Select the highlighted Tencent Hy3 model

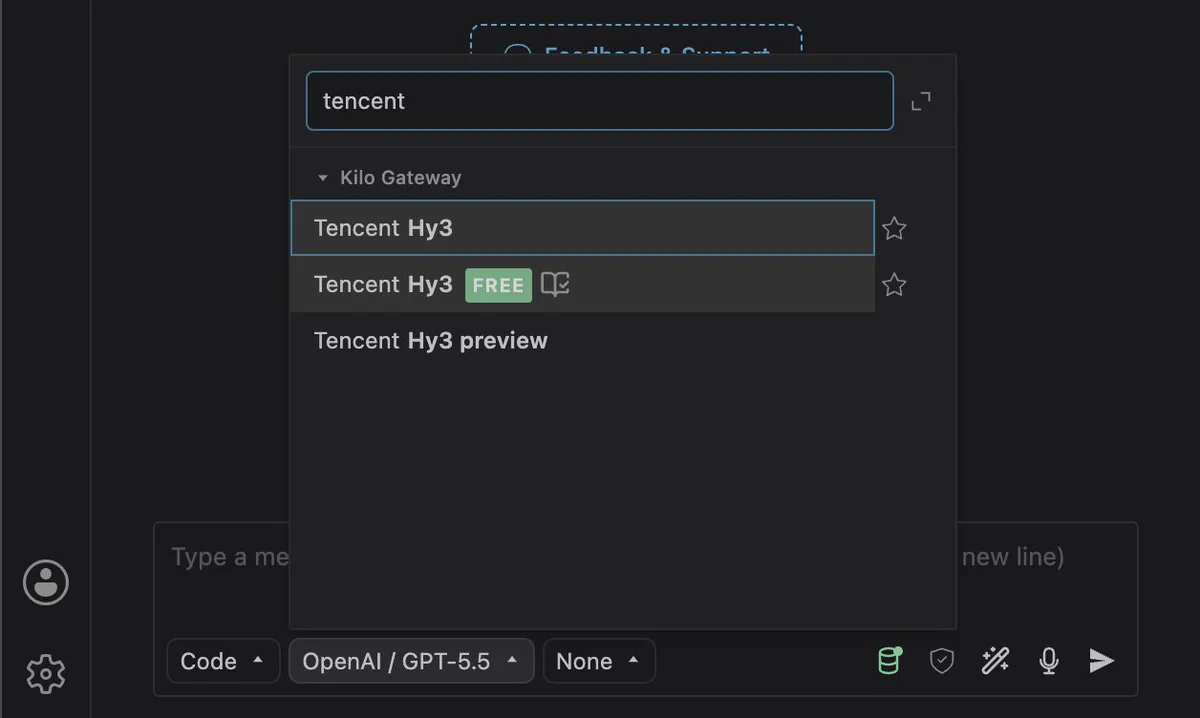583,228
